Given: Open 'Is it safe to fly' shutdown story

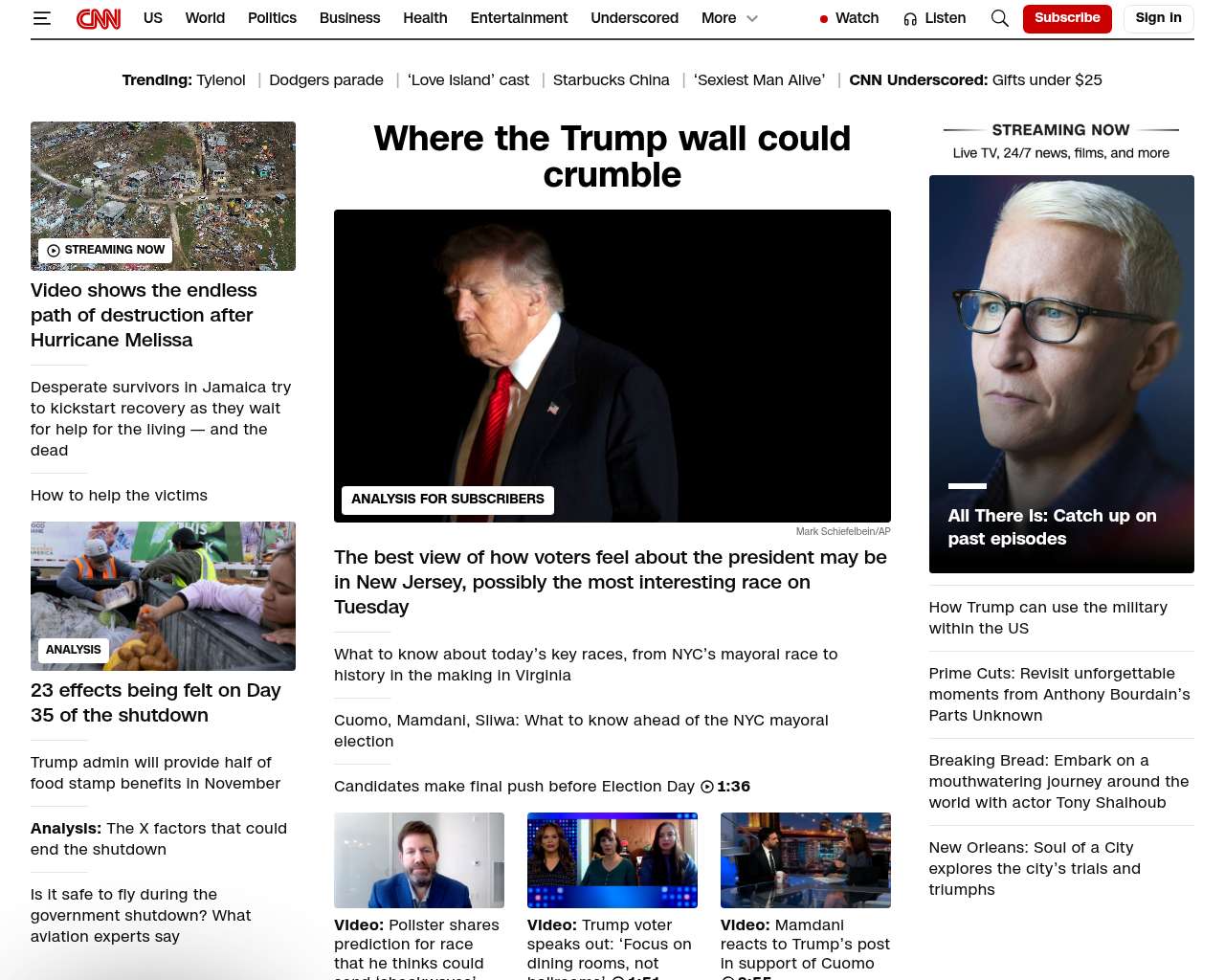Looking at the screenshot, I should coord(141,916).
